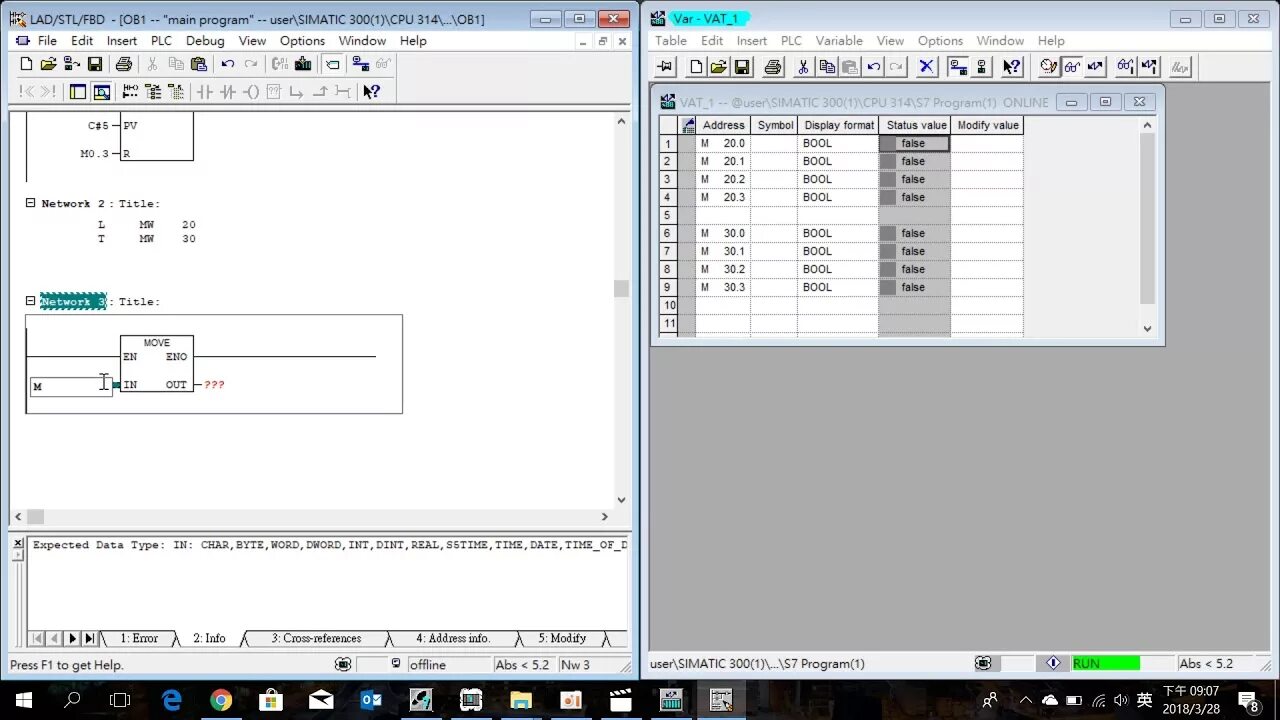
Task: Open Table menu in Var window
Action: (670, 40)
